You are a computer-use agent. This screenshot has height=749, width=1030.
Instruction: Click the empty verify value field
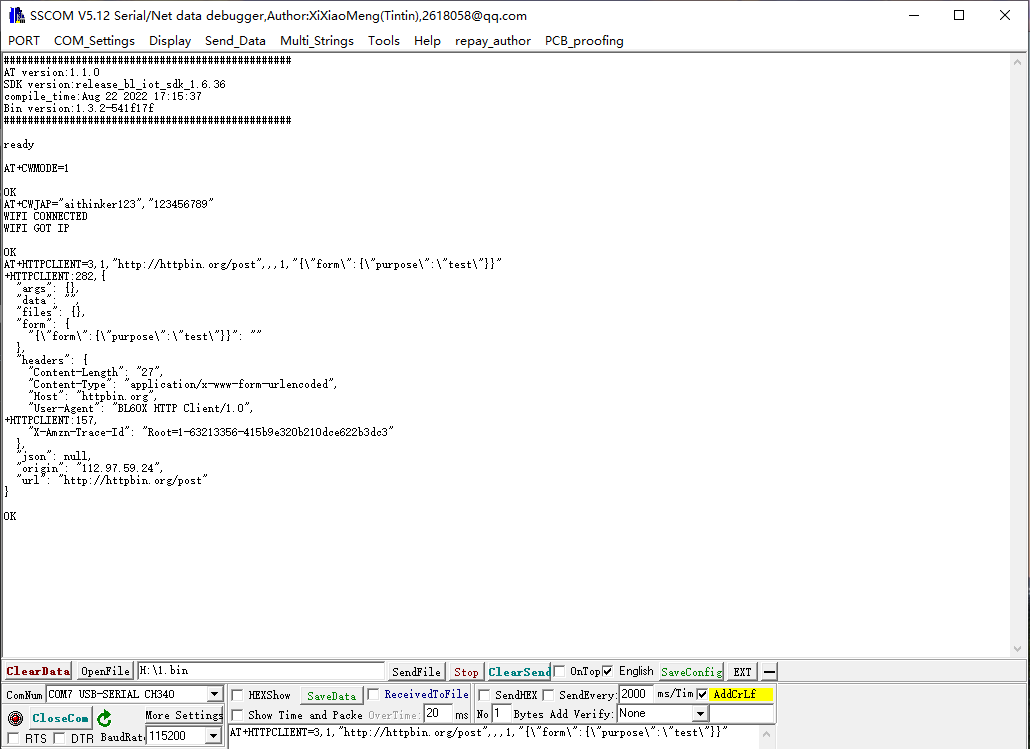742,714
